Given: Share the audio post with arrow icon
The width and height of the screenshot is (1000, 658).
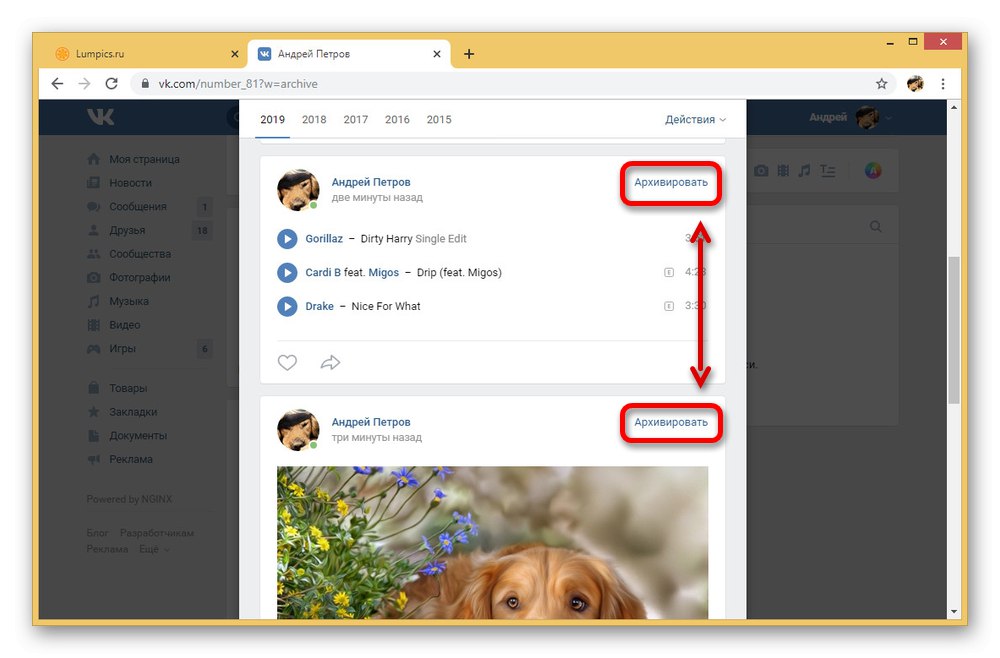Looking at the screenshot, I should pos(330,363).
